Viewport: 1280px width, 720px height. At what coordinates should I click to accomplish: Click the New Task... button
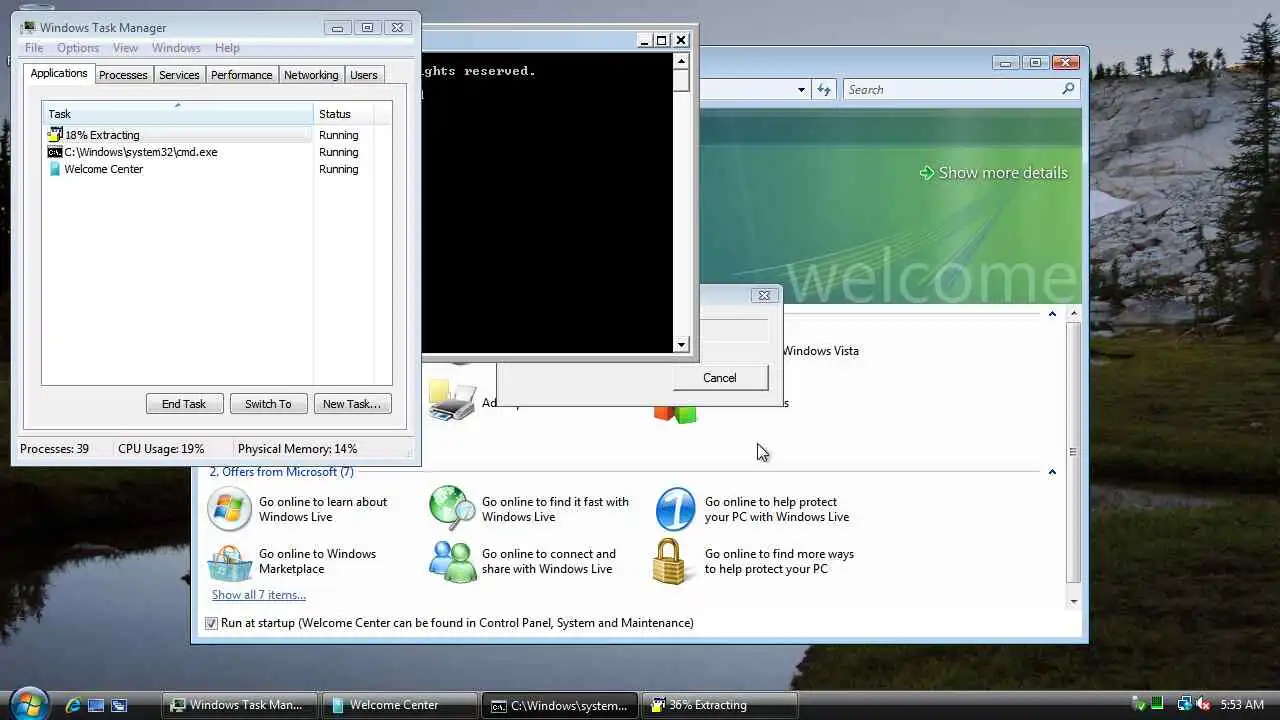352,404
